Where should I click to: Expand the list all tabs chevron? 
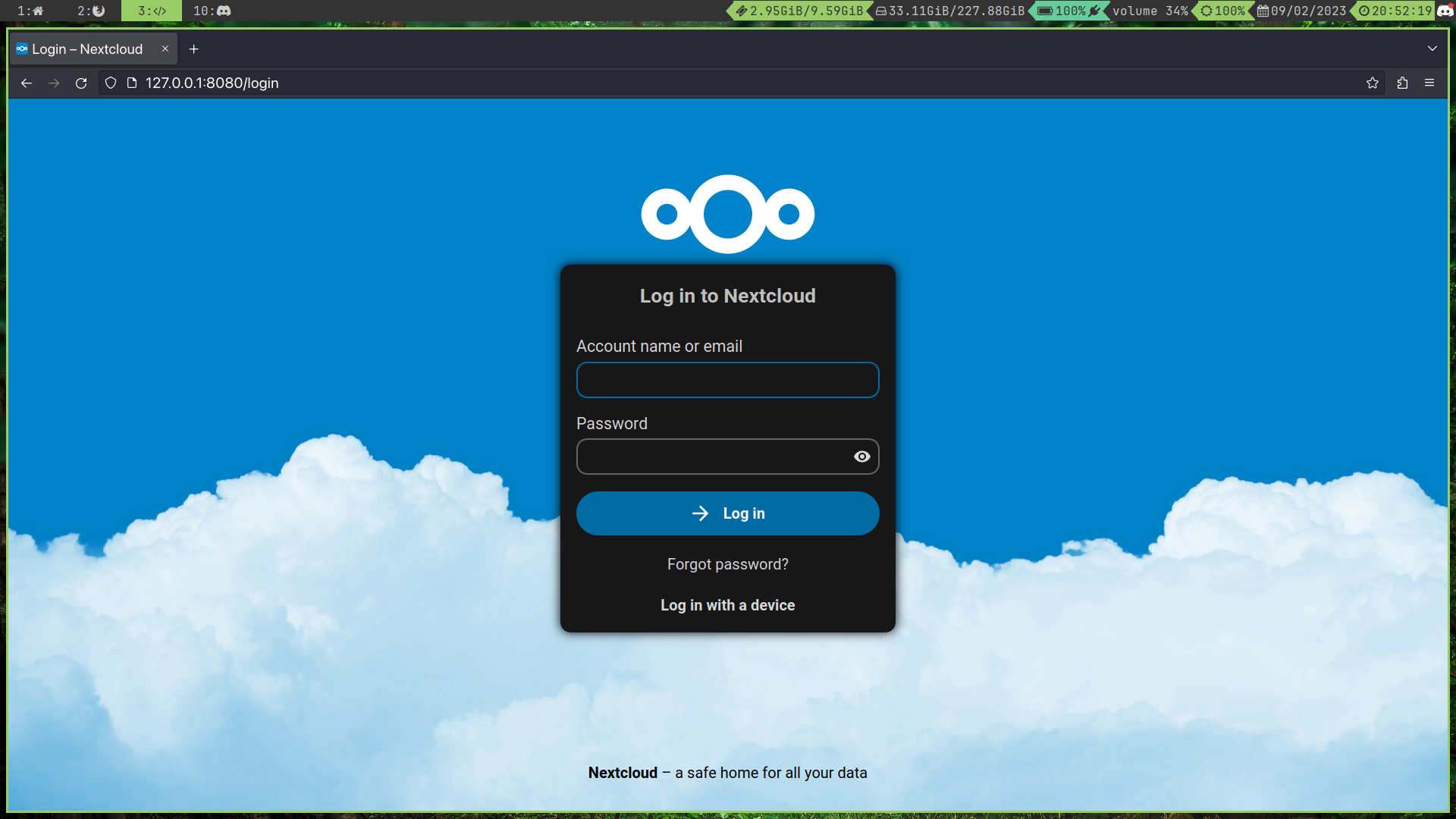click(1432, 49)
